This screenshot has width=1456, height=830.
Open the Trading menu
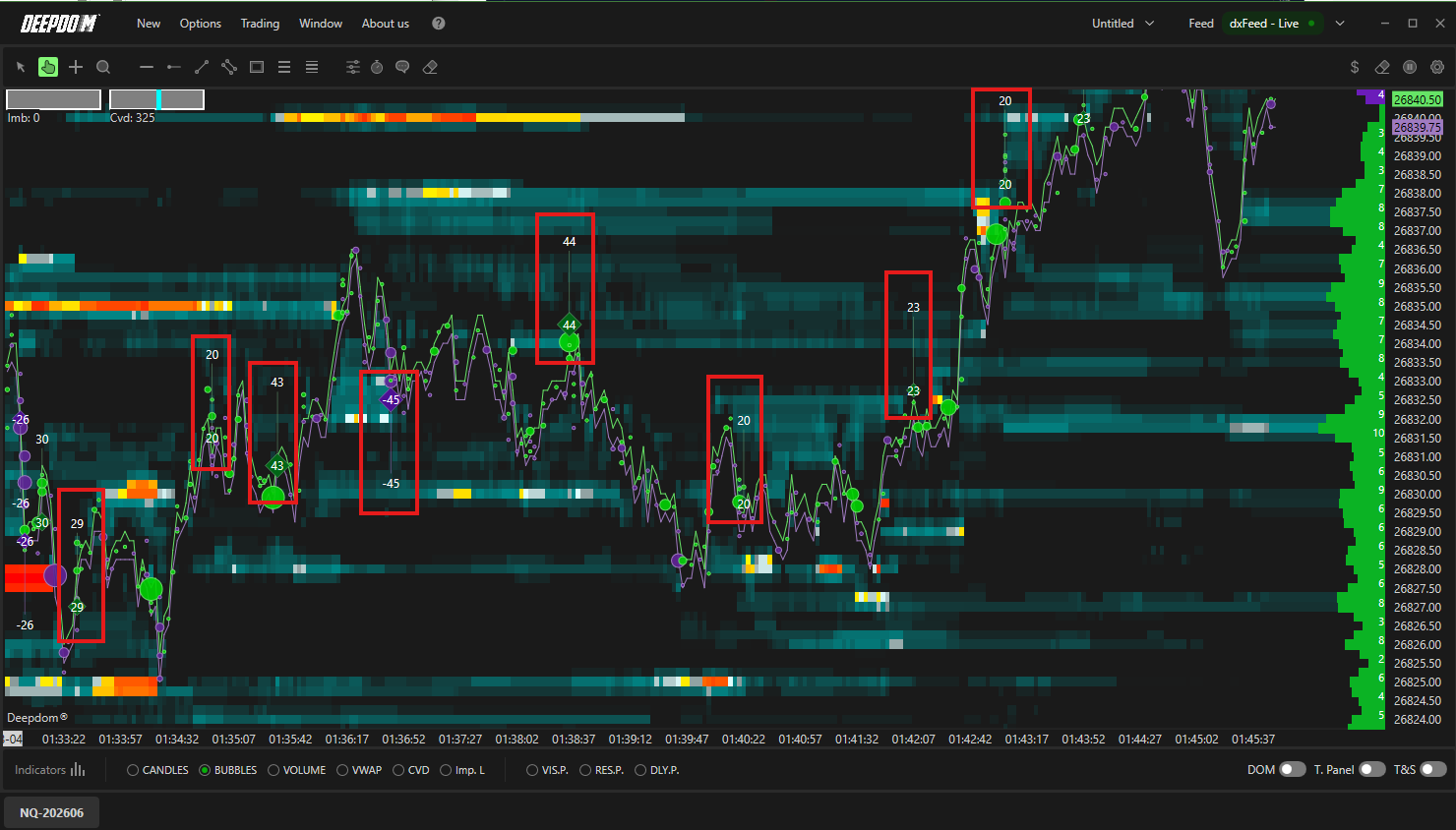tap(261, 24)
